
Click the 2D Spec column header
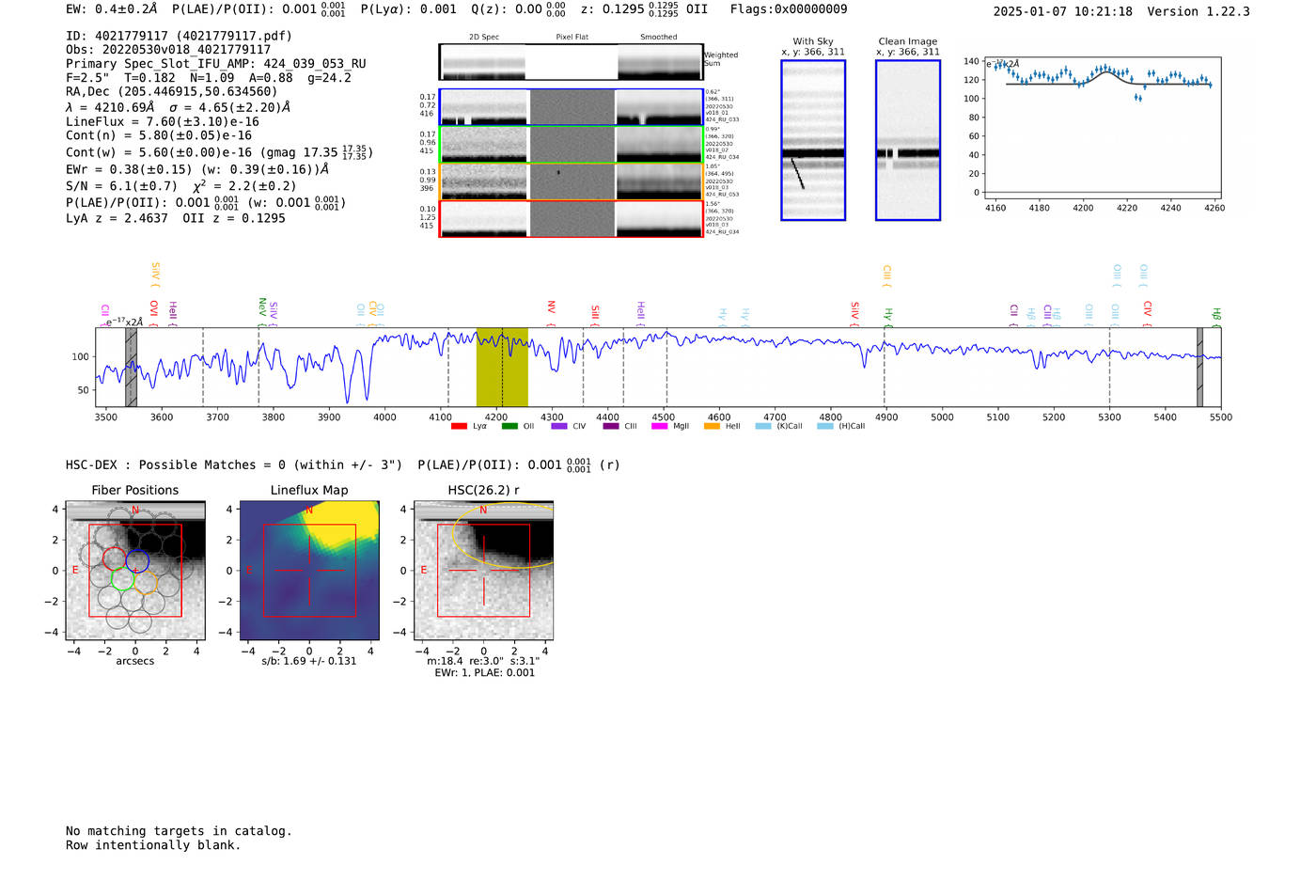click(484, 37)
